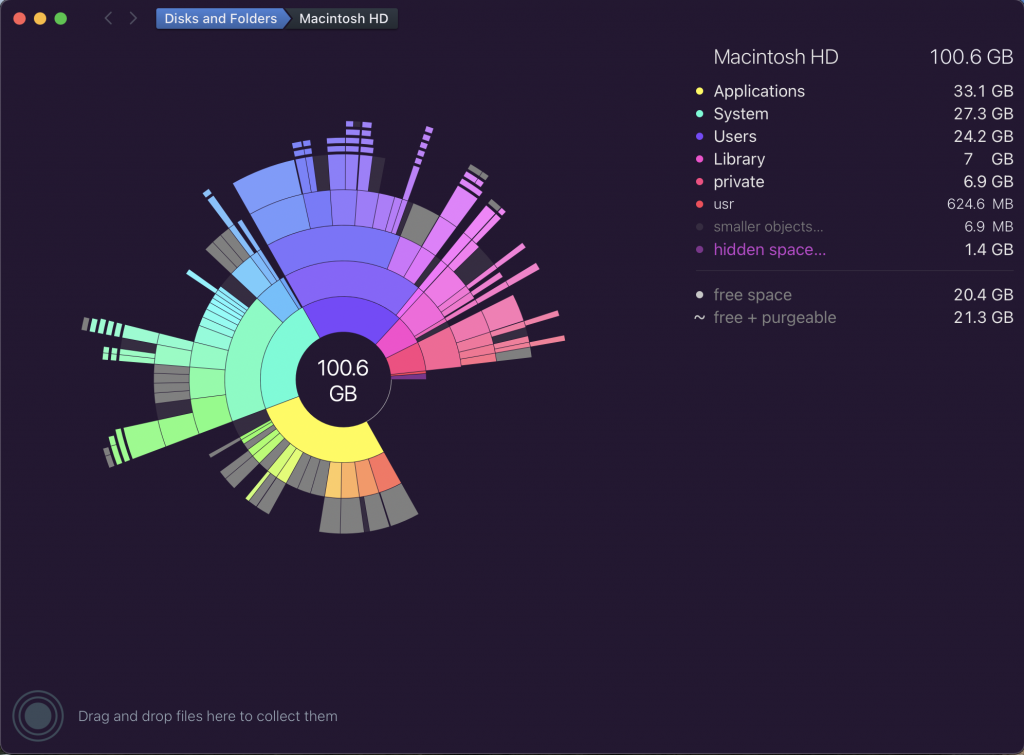The height and width of the screenshot is (755, 1024).
Task: Go forward with the right arrow
Action: click(x=133, y=18)
